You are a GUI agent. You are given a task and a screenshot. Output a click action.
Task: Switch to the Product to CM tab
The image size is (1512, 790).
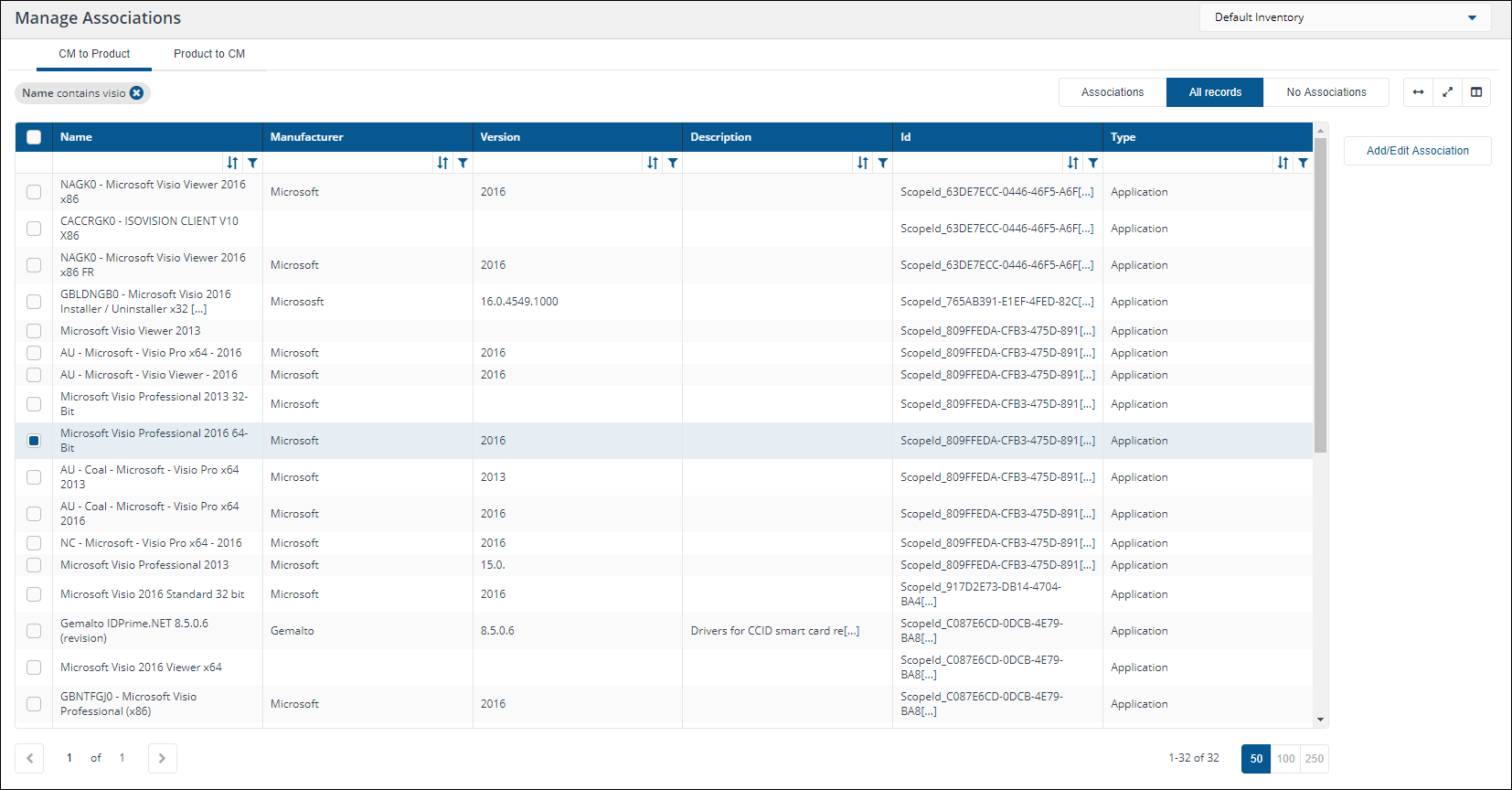209,54
